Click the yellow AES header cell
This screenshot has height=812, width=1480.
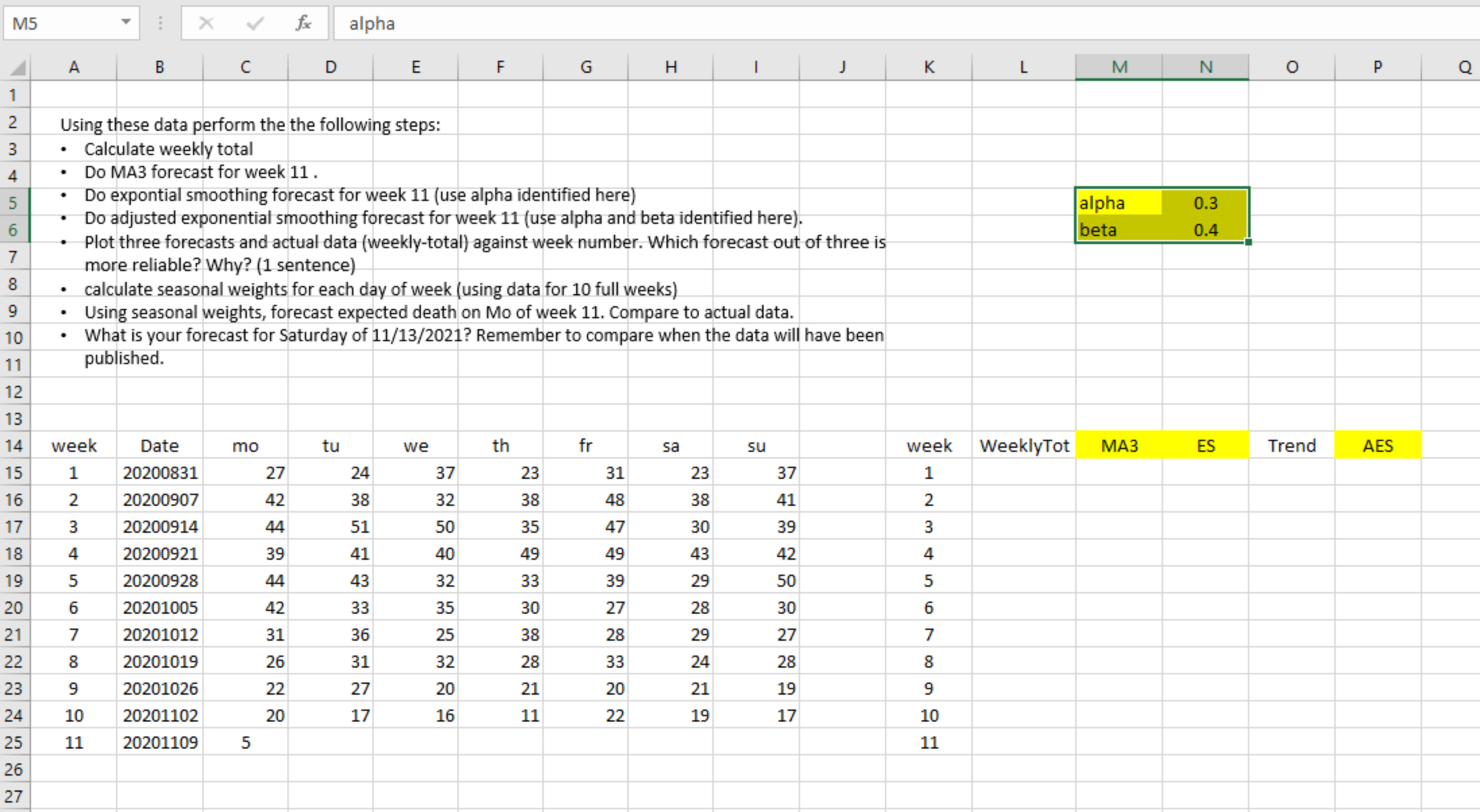[x=1378, y=445]
